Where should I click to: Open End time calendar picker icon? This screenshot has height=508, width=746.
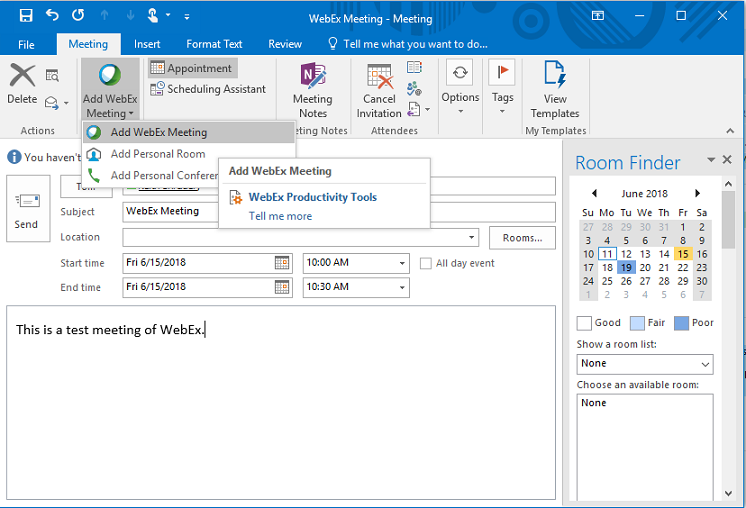282,287
